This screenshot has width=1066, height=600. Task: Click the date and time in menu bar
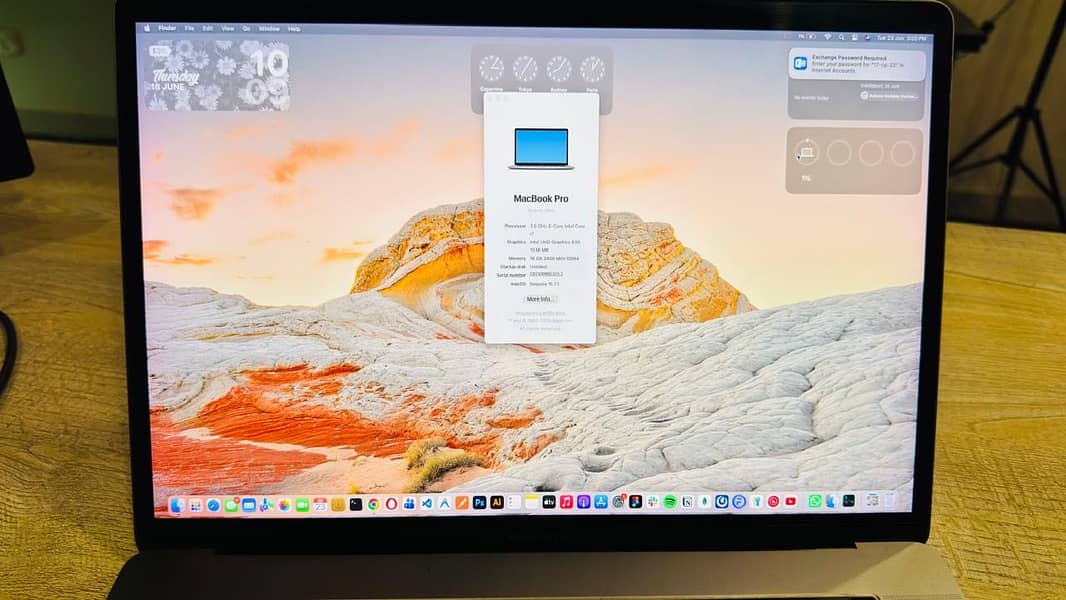tap(901, 38)
